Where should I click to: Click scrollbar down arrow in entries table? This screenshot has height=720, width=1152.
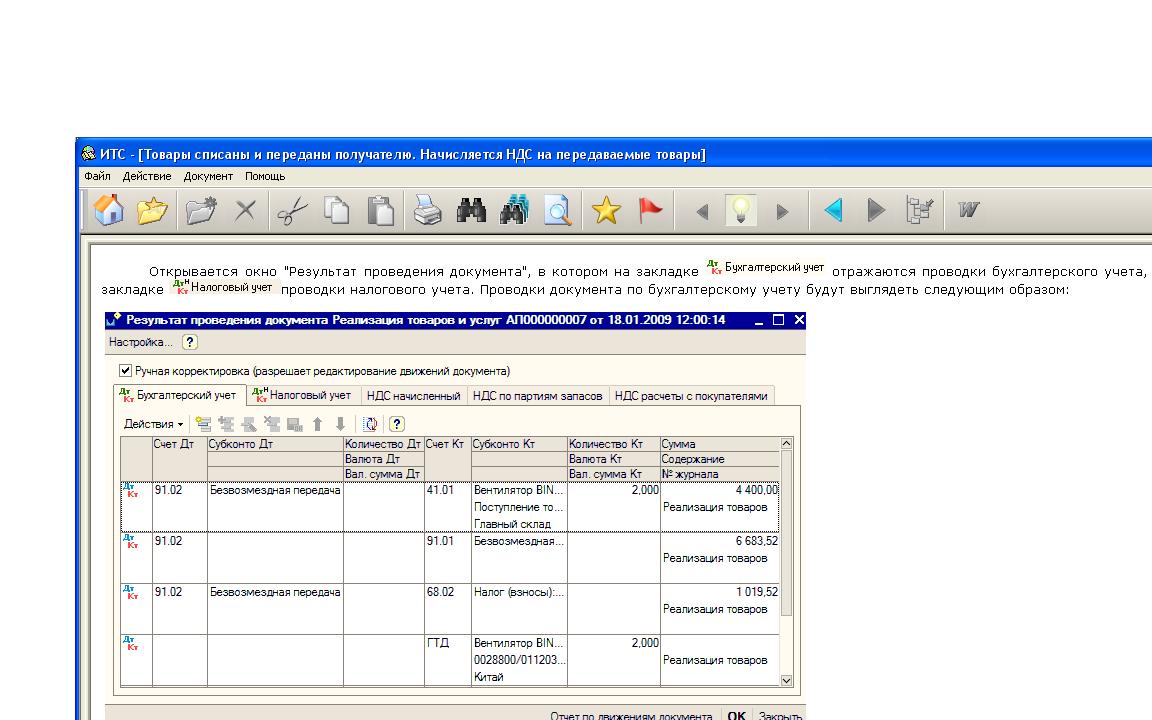786,680
